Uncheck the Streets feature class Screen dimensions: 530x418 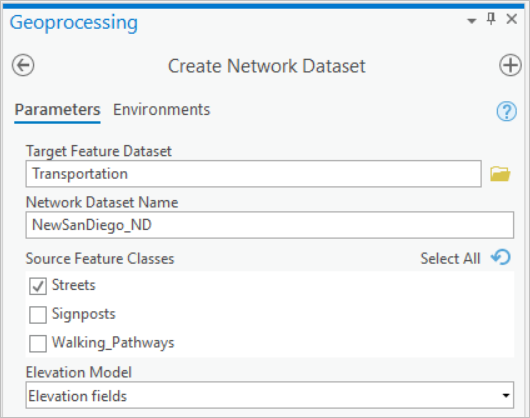(38, 286)
